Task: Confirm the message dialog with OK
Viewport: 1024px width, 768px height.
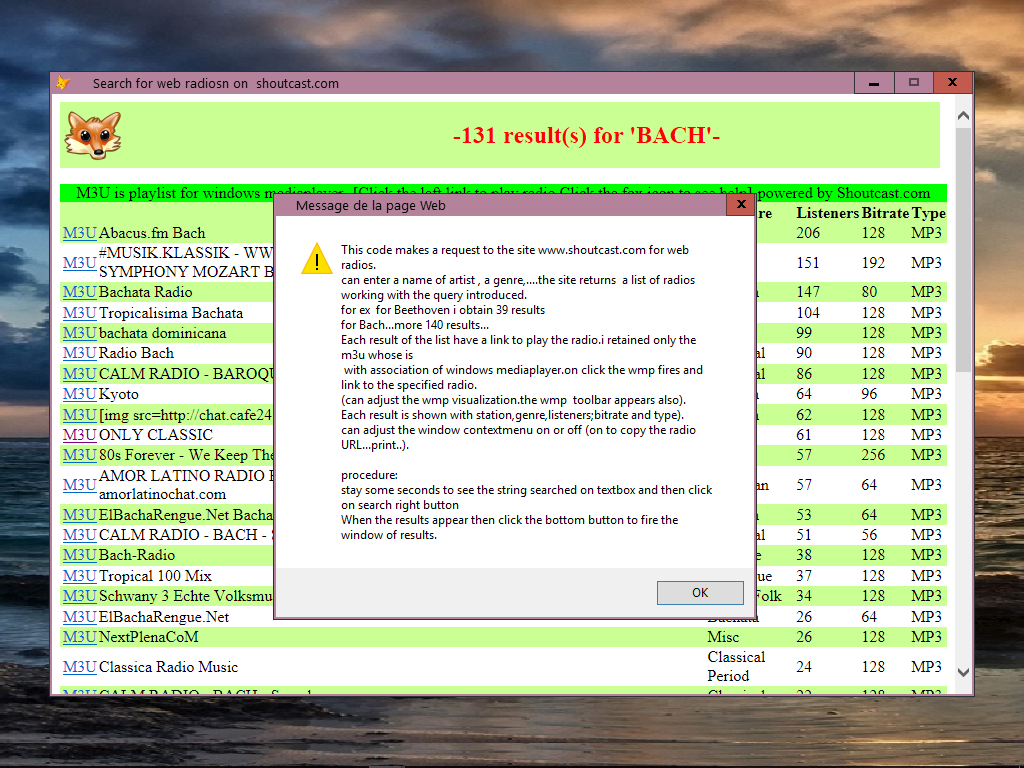Action: pyautogui.click(x=699, y=592)
